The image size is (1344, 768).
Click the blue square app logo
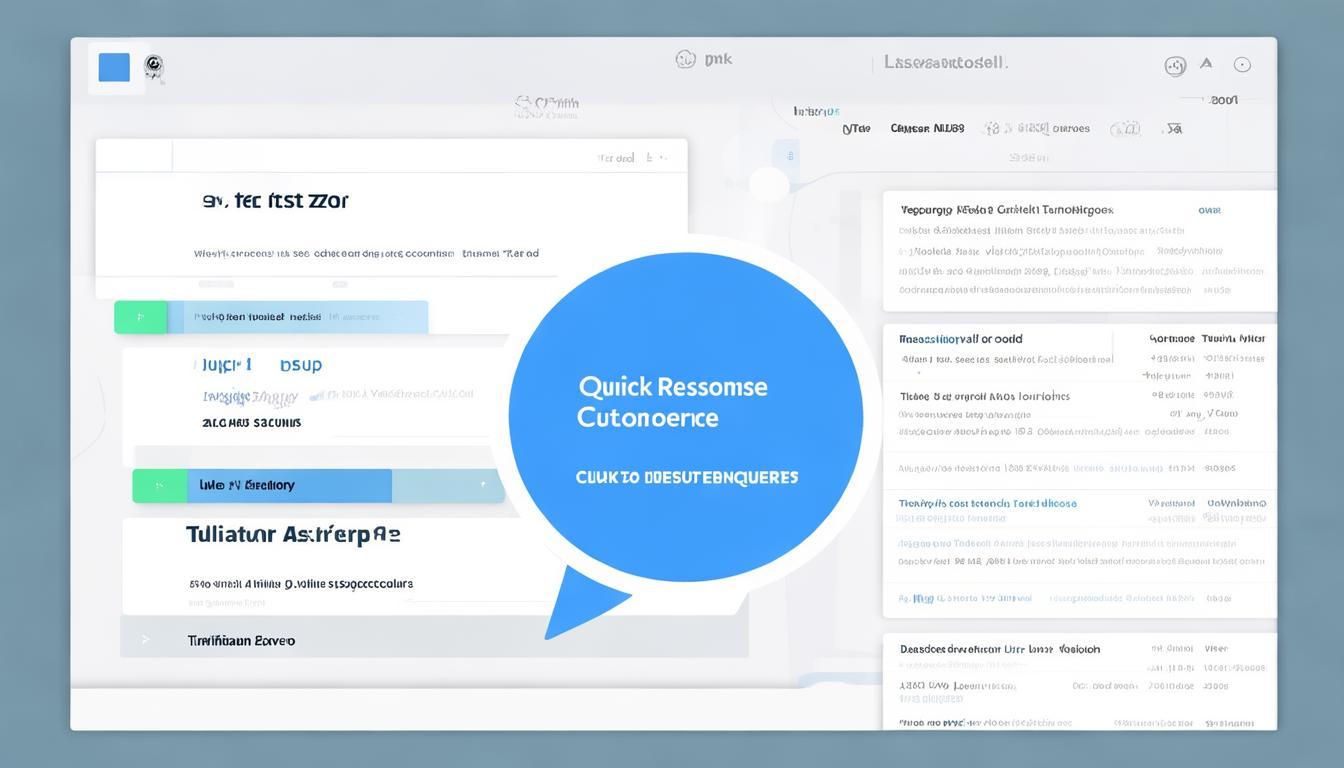pos(114,67)
